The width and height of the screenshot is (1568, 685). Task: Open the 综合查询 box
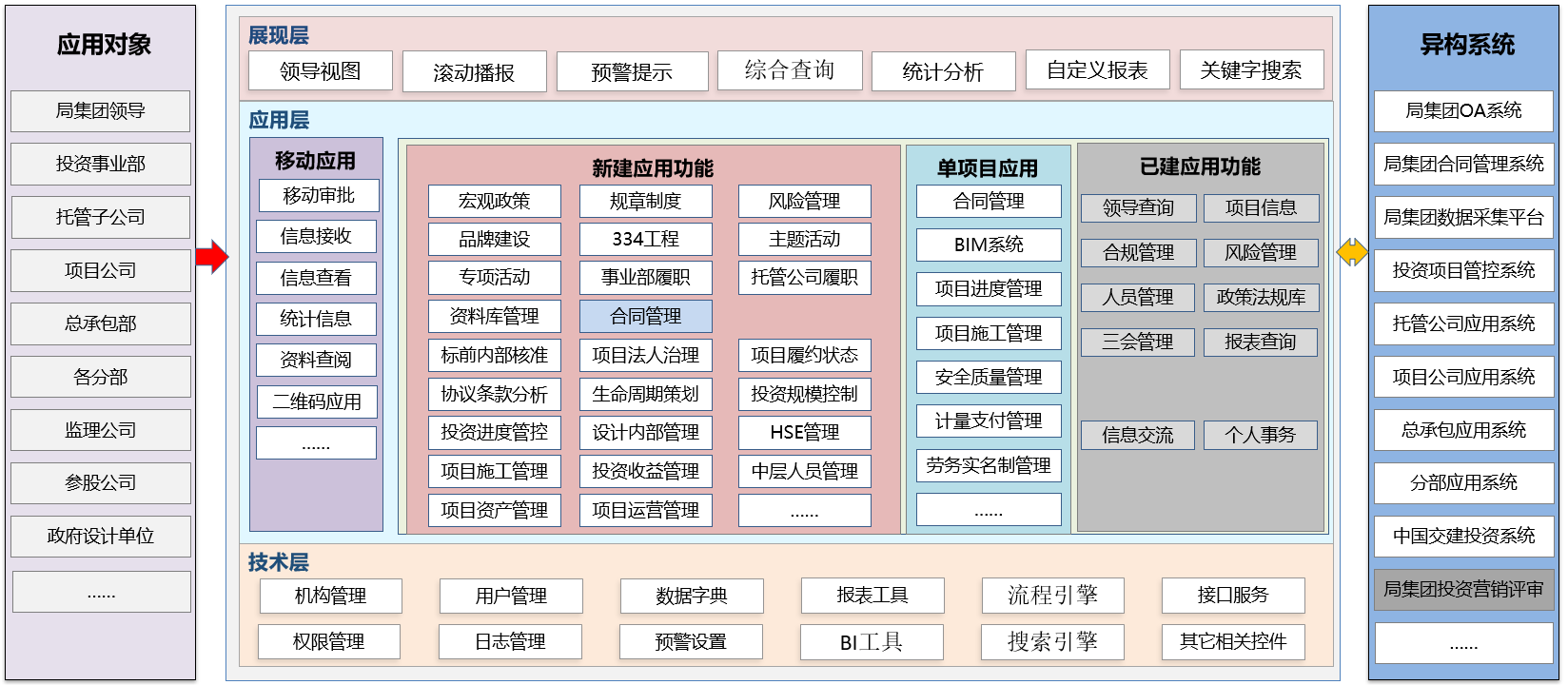pos(789,70)
